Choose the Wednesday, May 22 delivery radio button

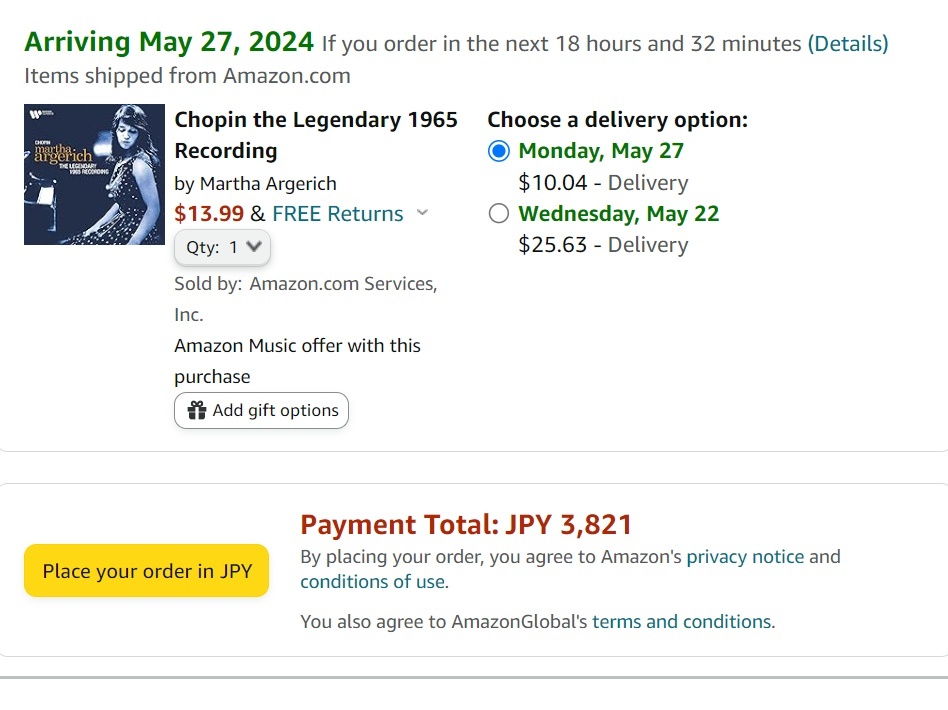click(x=499, y=213)
